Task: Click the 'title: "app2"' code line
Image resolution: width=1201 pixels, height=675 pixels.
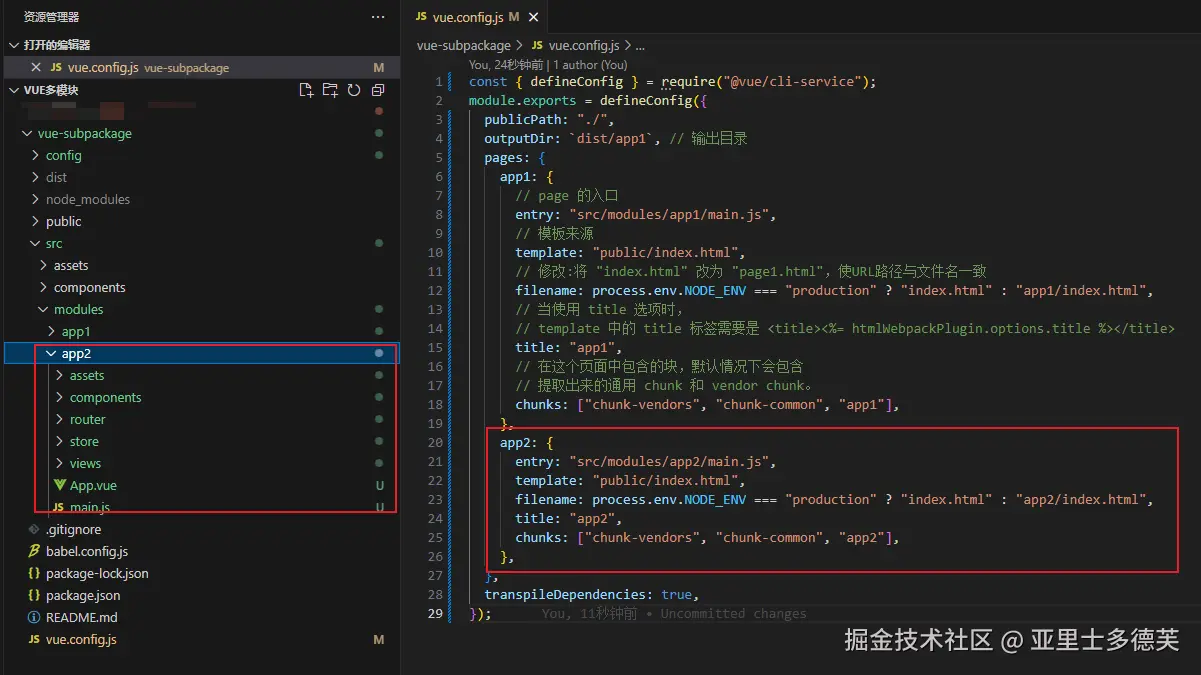Action: pos(568,518)
